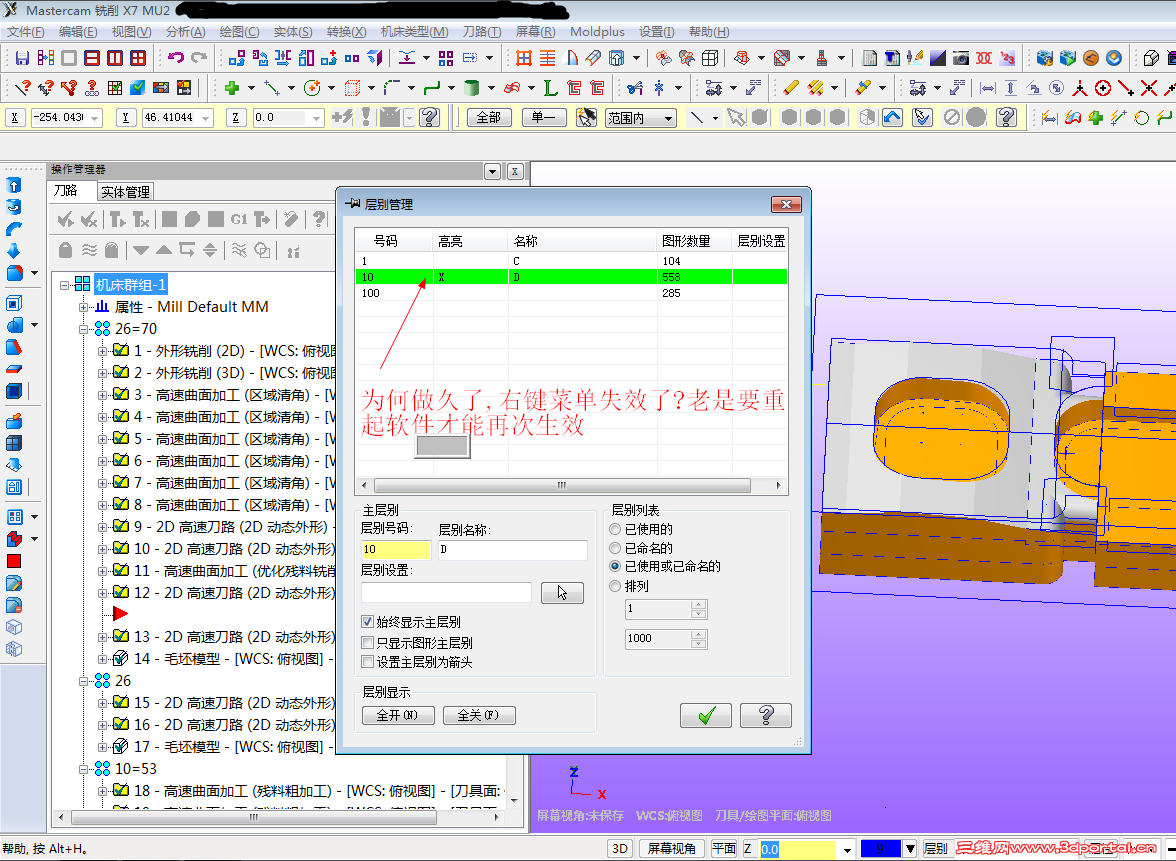The height and width of the screenshot is (861, 1176).
Task: Click the 全关(F) button
Action: [479, 716]
